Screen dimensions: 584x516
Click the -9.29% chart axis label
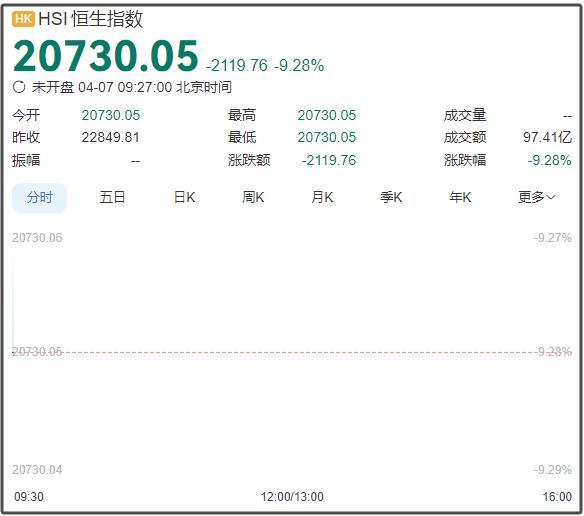(x=552, y=470)
